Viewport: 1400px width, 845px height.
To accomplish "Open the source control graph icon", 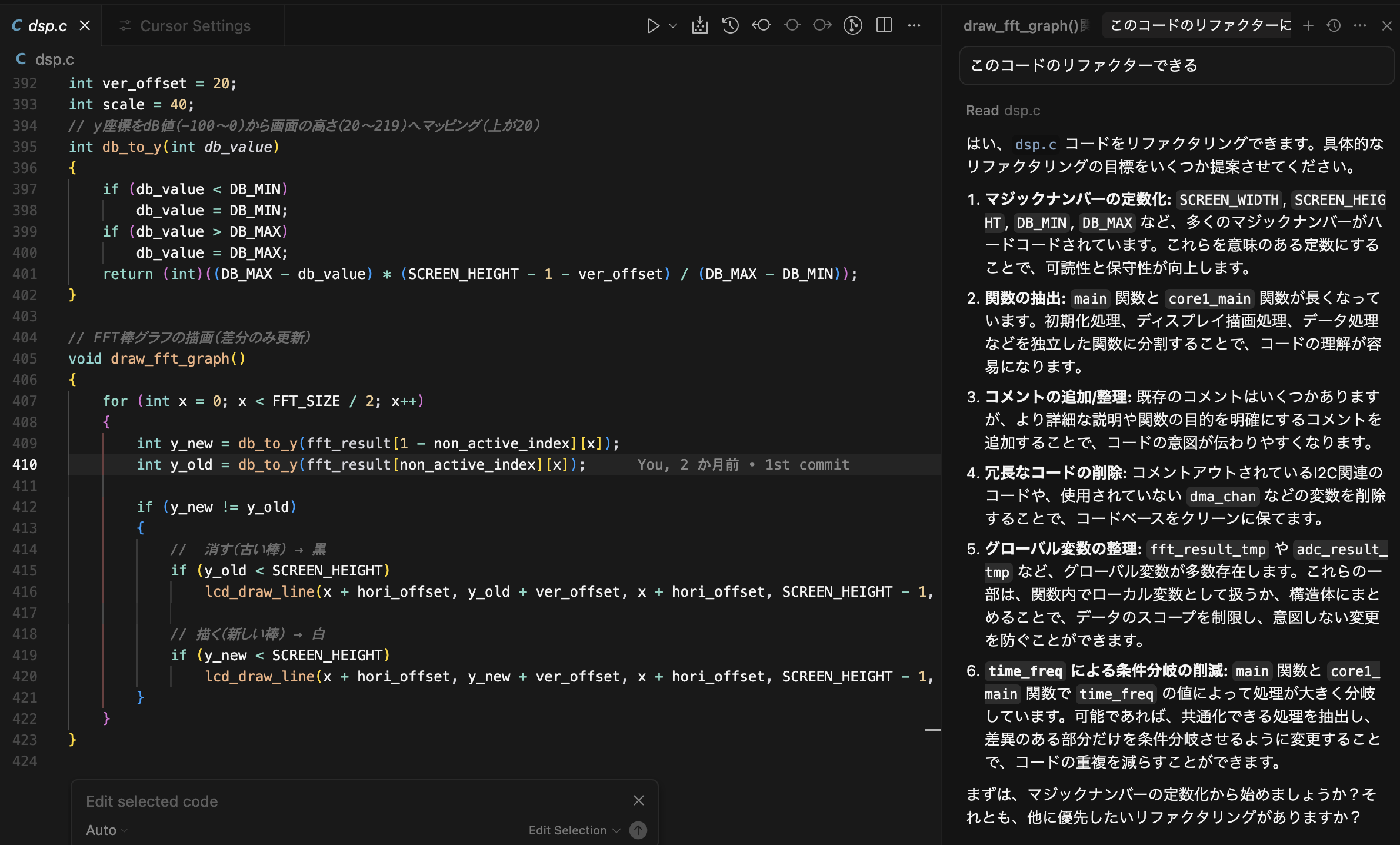I will click(x=853, y=25).
